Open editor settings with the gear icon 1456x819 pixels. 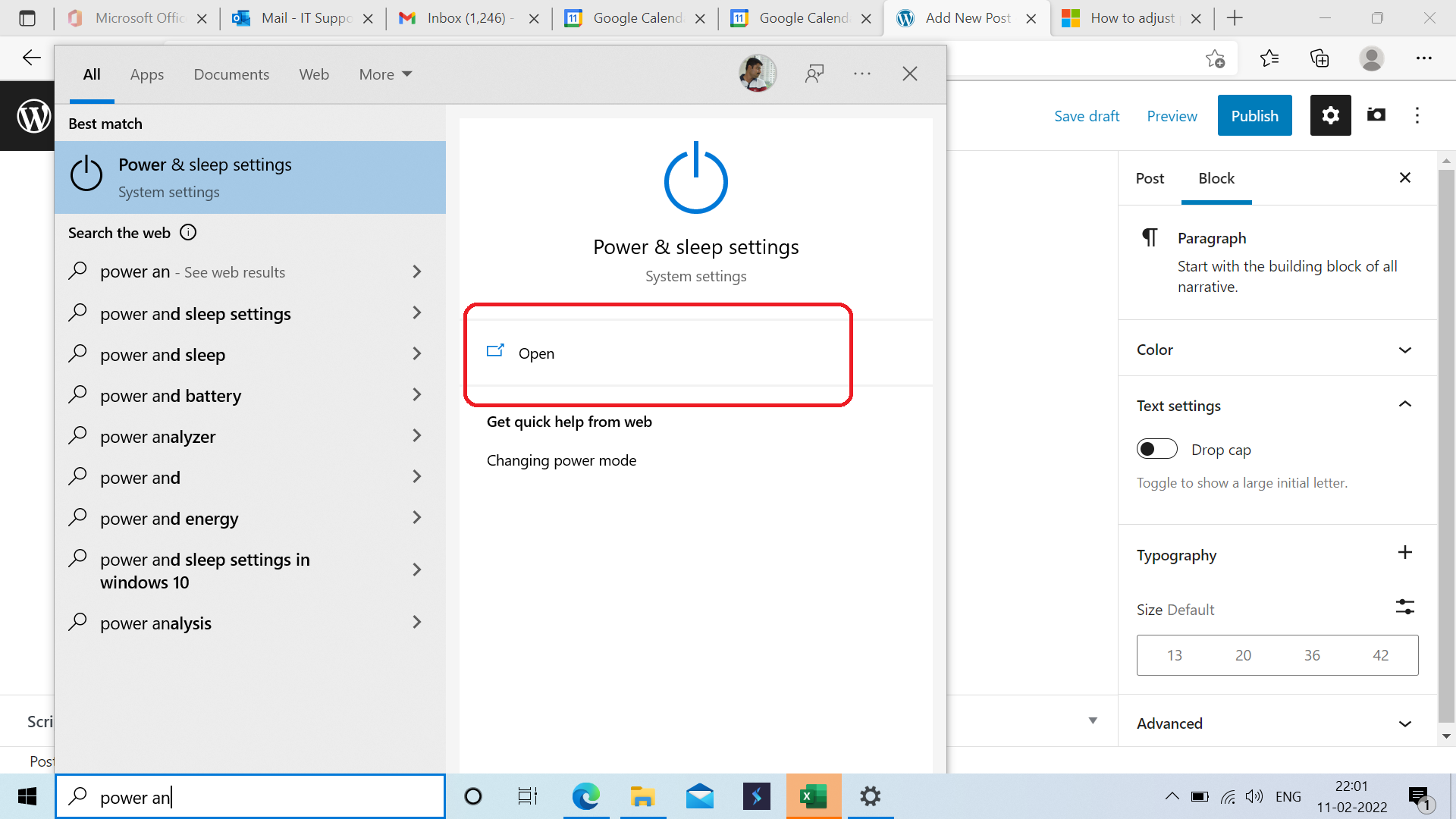tap(1330, 115)
